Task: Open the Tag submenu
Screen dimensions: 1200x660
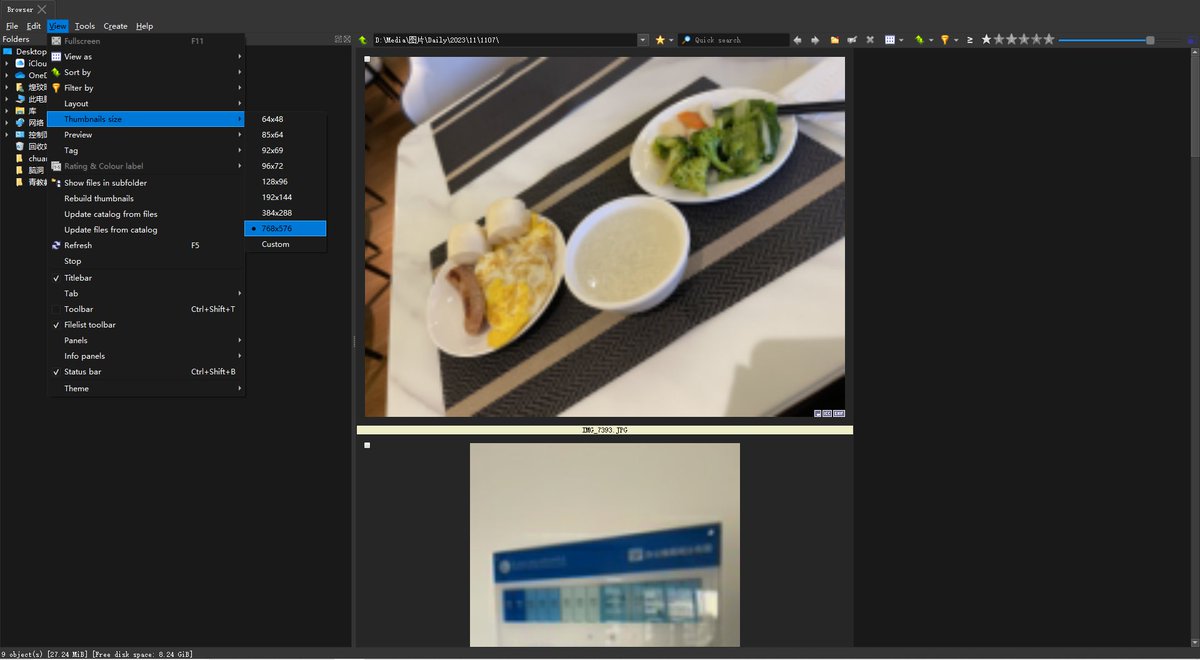Action: [x=146, y=150]
